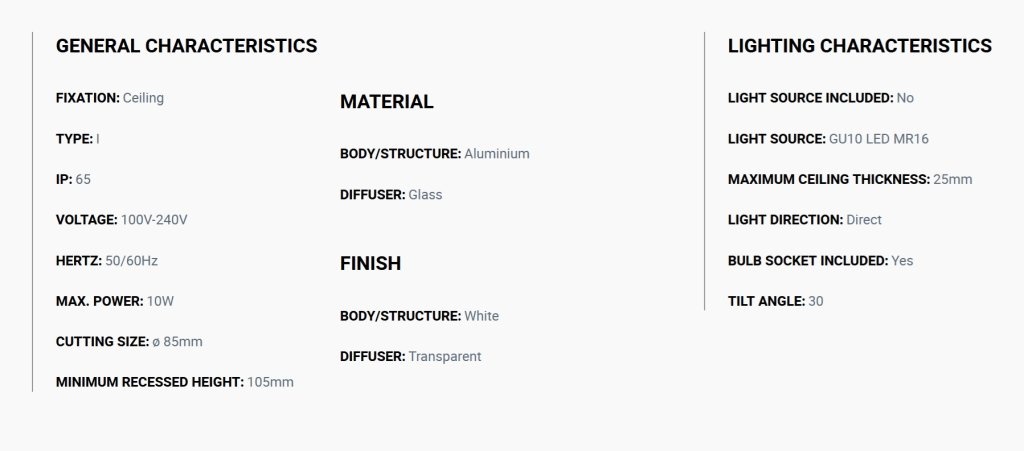Click Light Source Included: No
The image size is (1024, 451).
(x=821, y=98)
